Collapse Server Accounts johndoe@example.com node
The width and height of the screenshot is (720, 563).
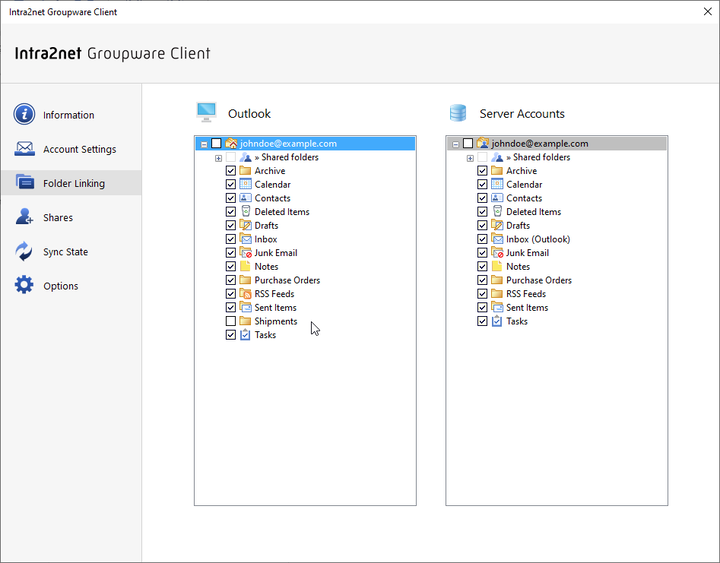coord(456,144)
